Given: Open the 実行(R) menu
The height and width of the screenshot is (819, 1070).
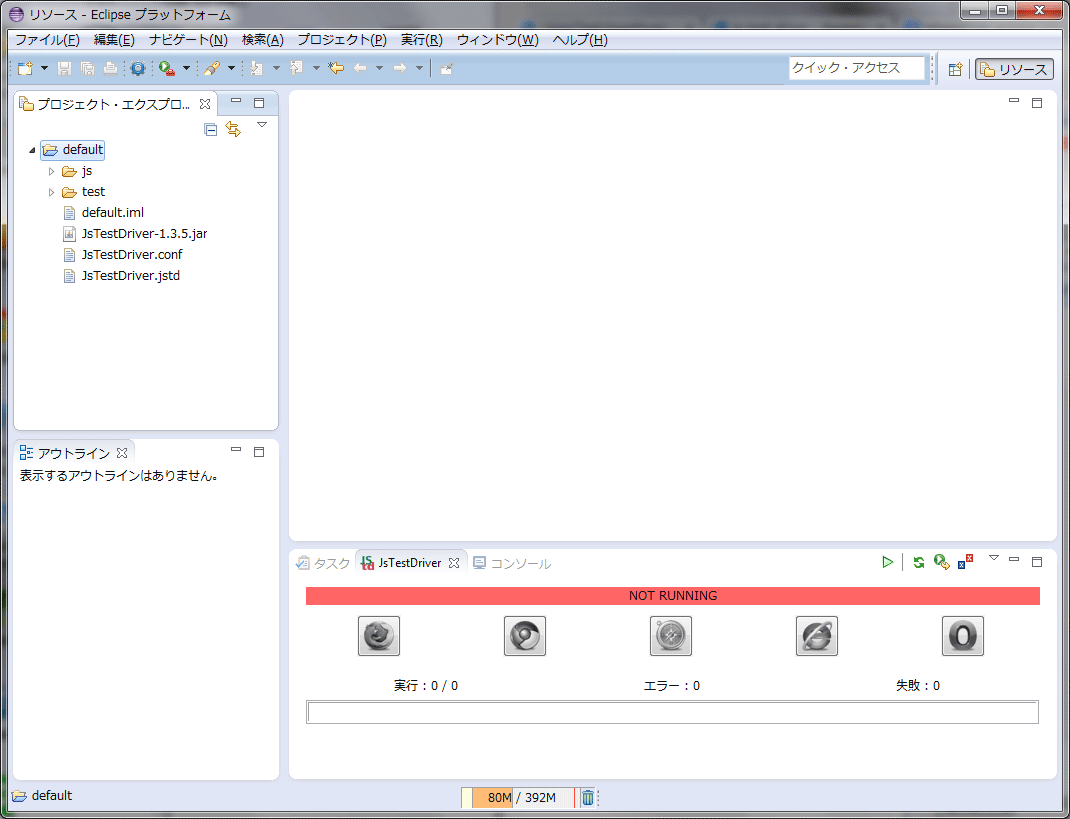Looking at the screenshot, I should point(422,40).
